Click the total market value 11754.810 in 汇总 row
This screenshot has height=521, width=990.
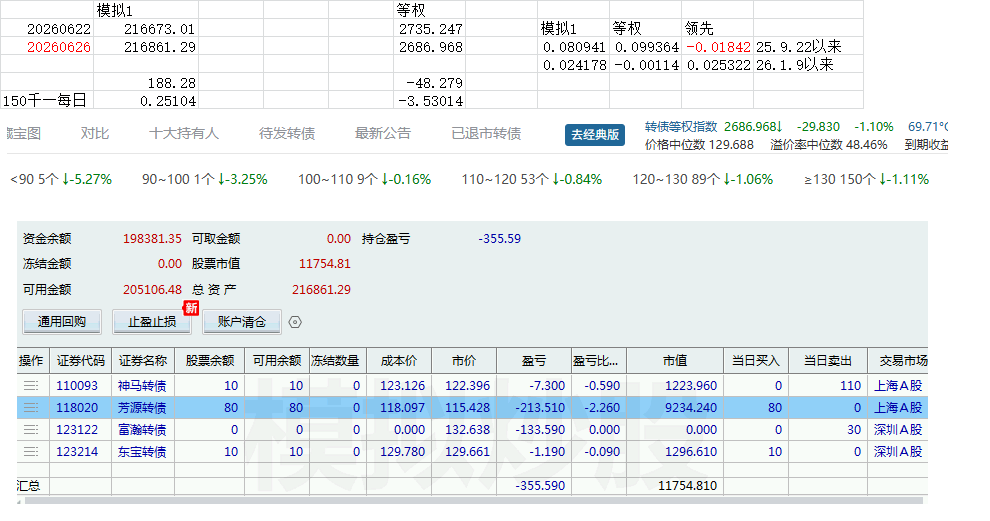[x=687, y=486]
